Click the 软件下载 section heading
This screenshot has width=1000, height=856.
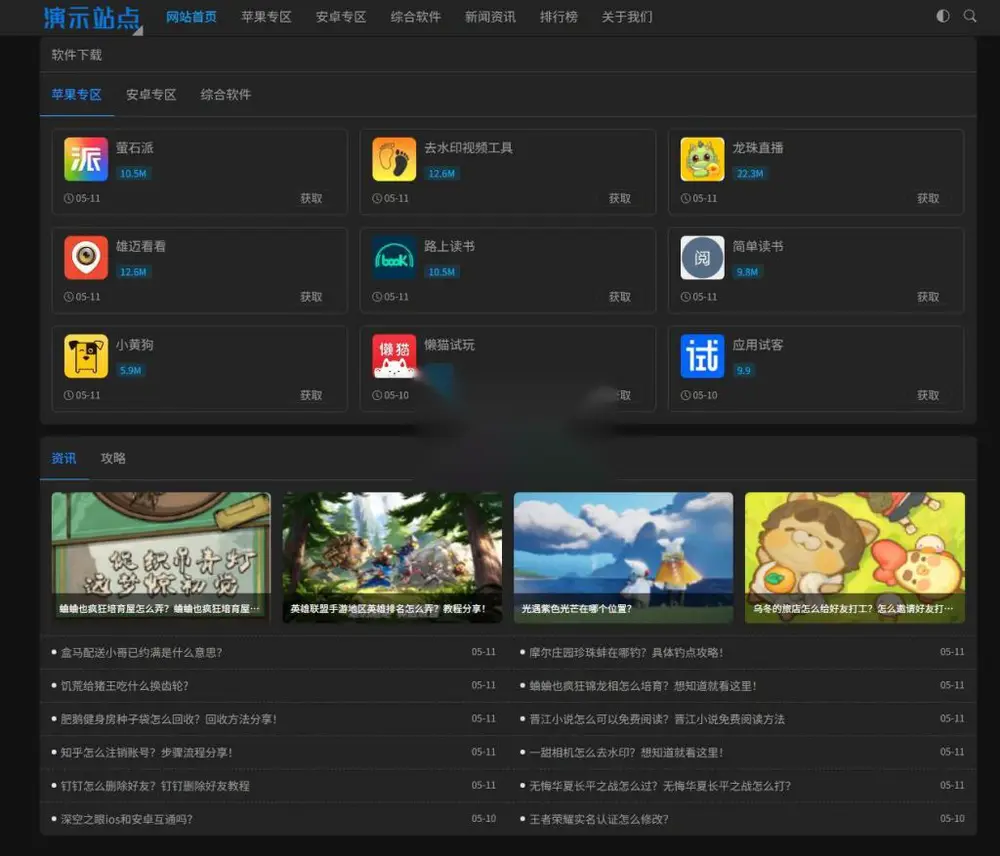click(77, 55)
